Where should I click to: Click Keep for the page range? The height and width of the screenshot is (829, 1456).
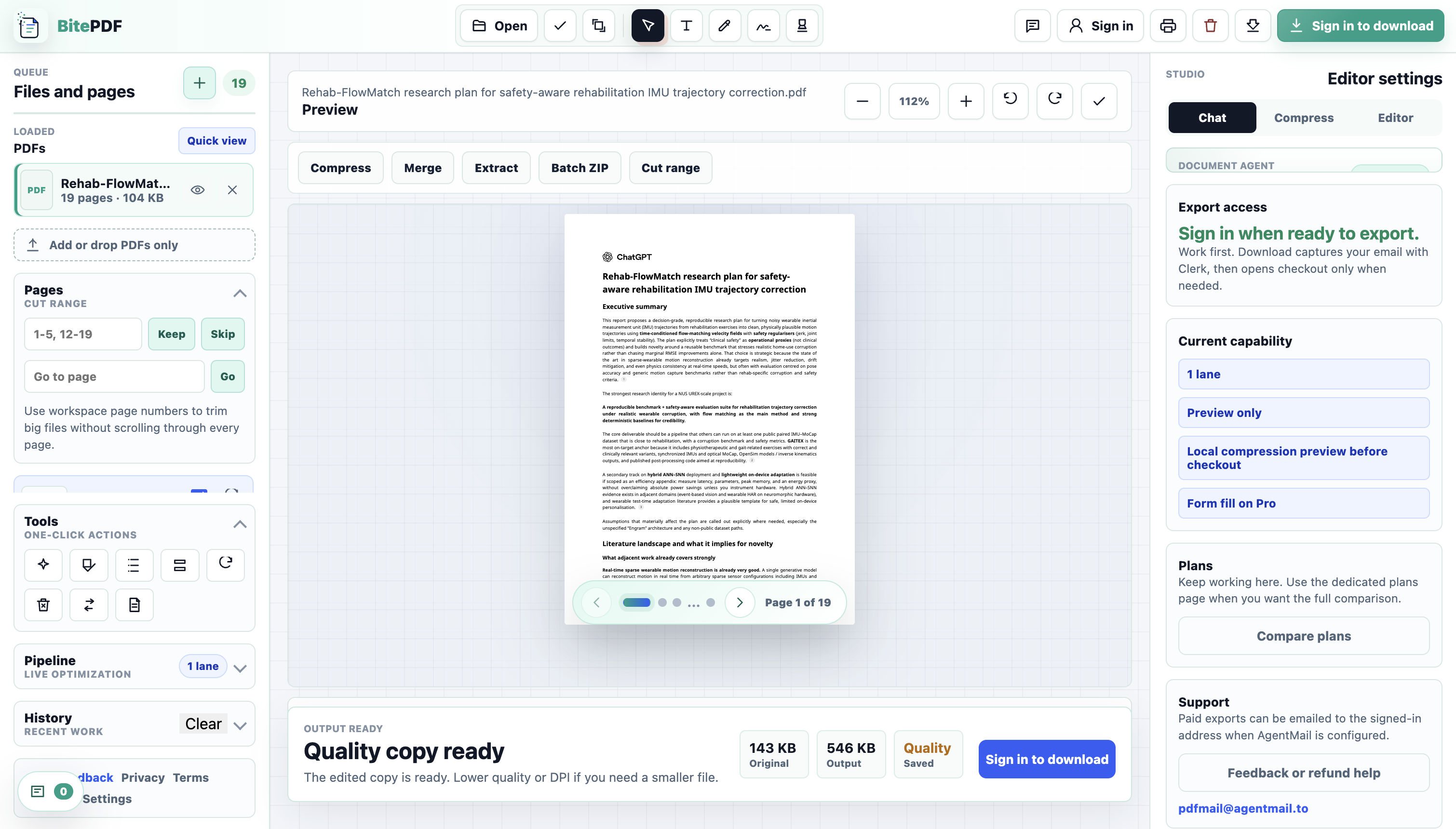click(x=172, y=334)
